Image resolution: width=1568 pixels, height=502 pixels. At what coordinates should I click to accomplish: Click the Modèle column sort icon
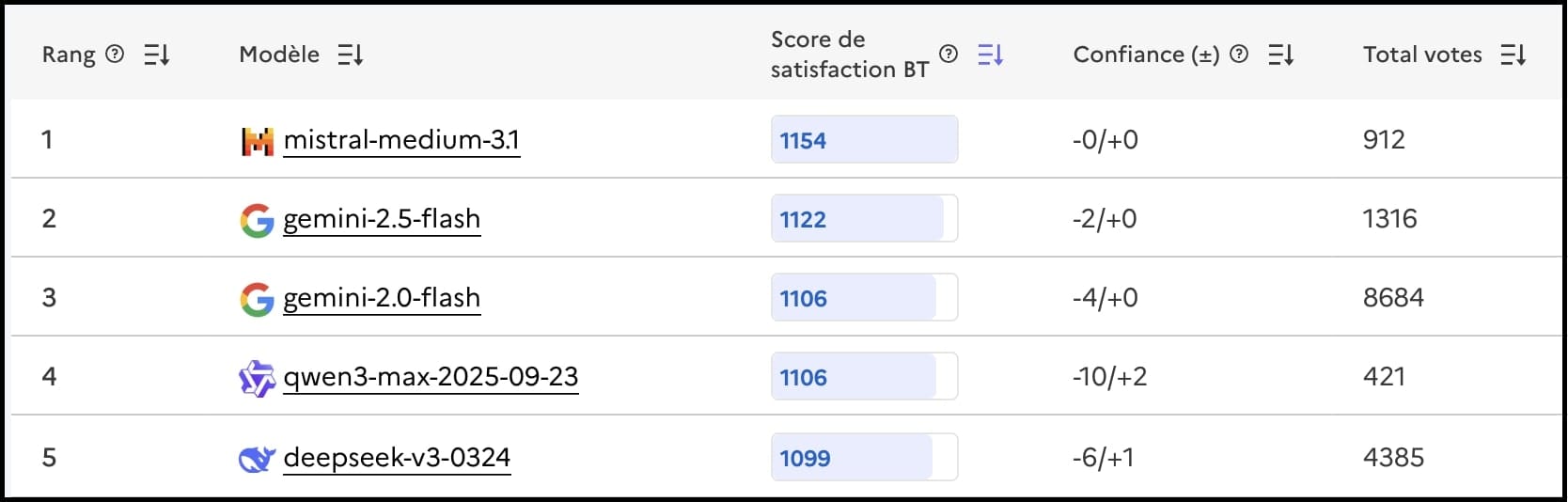tap(351, 55)
